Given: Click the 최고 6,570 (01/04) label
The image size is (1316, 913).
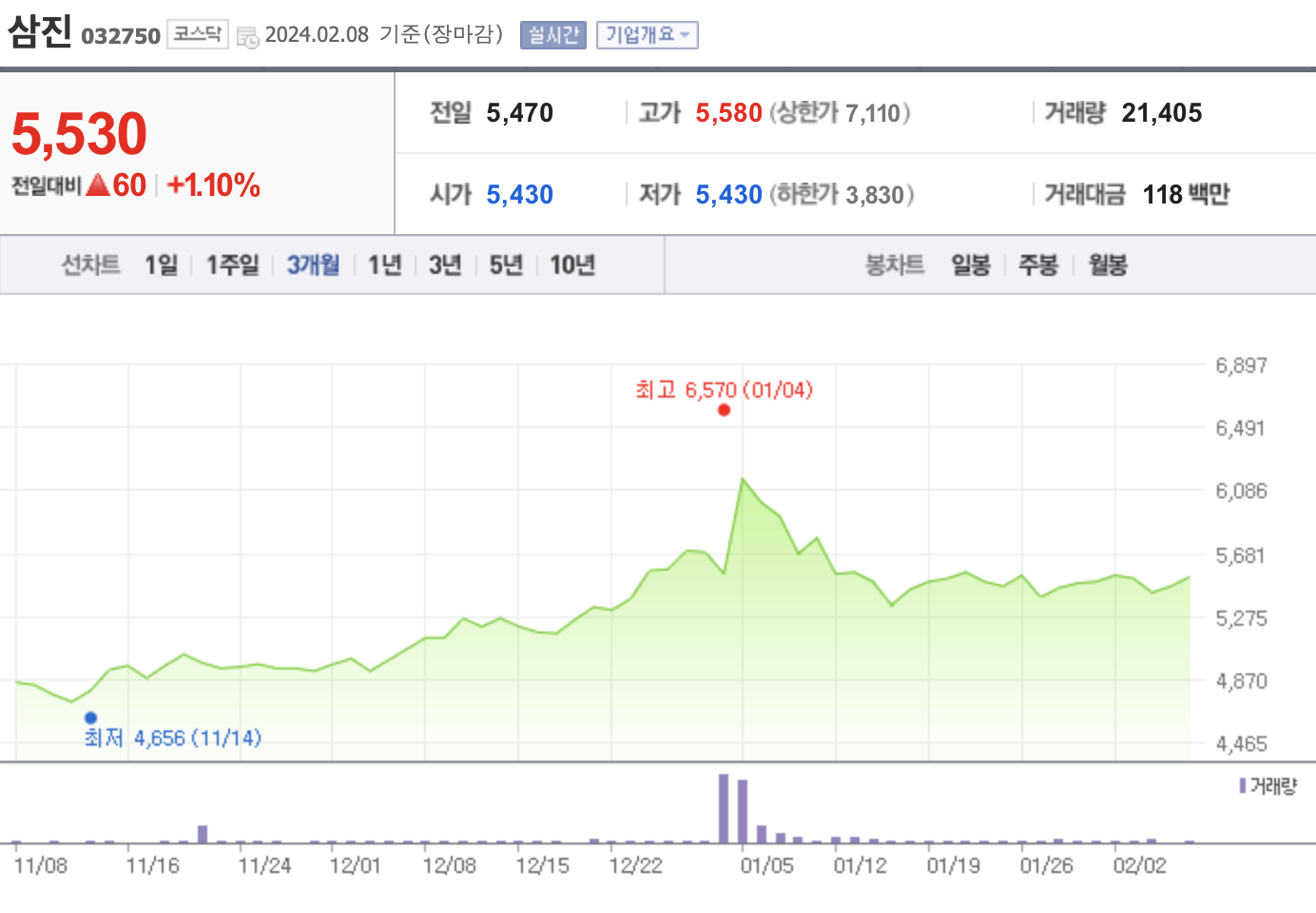Looking at the screenshot, I should [x=725, y=390].
